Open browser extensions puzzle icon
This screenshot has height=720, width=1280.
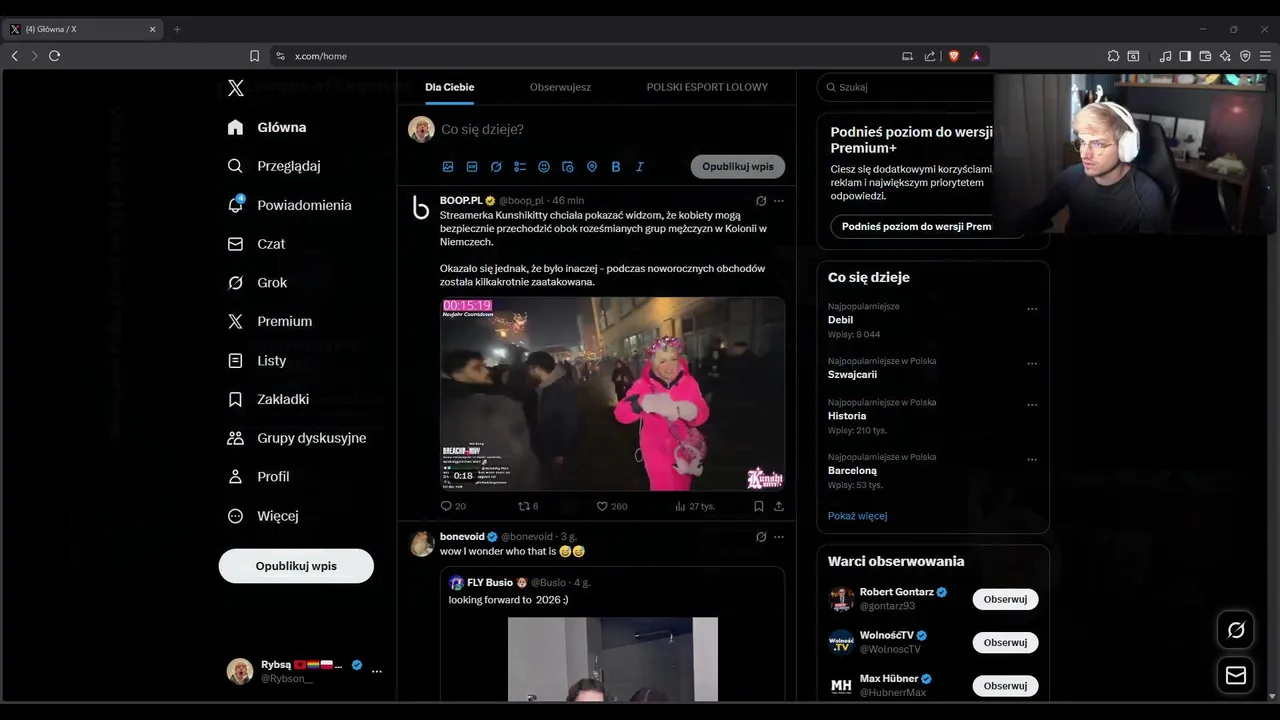tap(1113, 56)
